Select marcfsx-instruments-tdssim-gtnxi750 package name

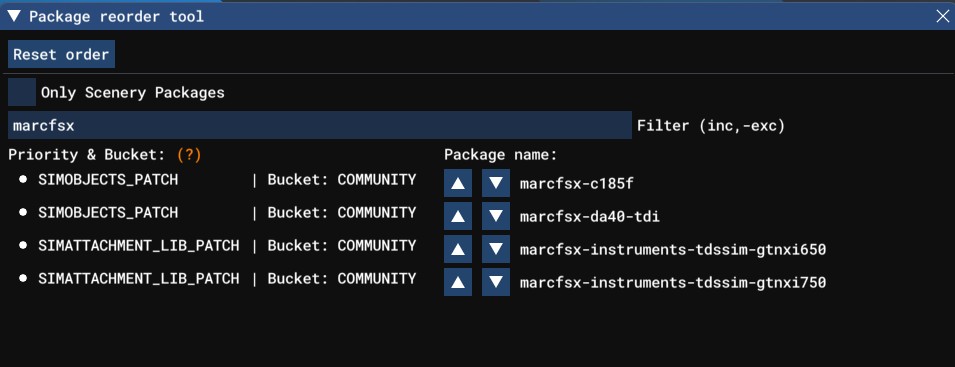pos(672,282)
